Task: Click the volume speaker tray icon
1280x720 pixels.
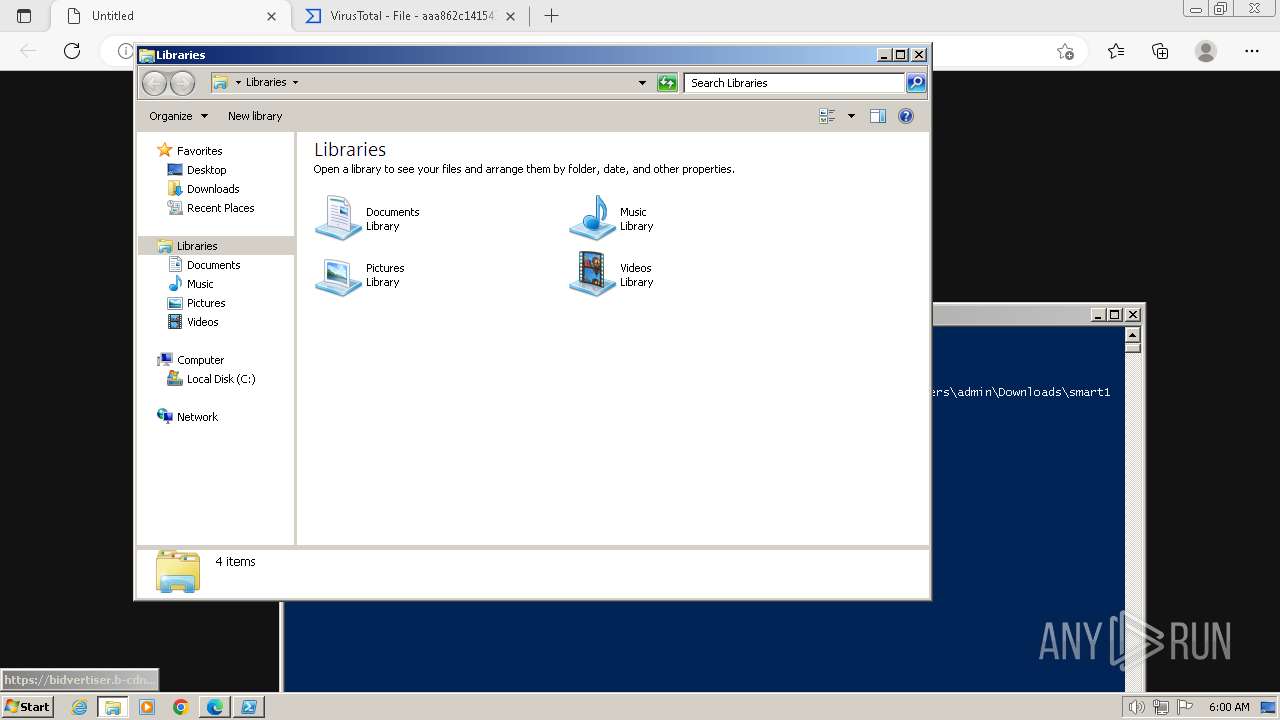Action: pos(1136,707)
